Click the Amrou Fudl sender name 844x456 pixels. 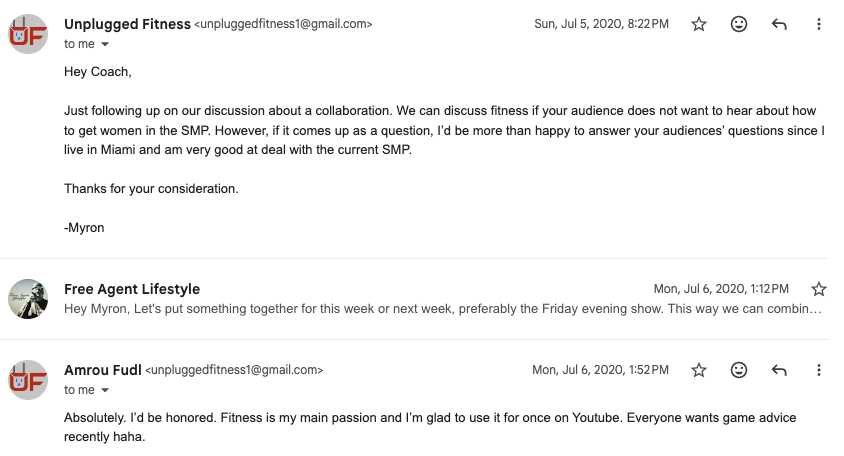102,370
